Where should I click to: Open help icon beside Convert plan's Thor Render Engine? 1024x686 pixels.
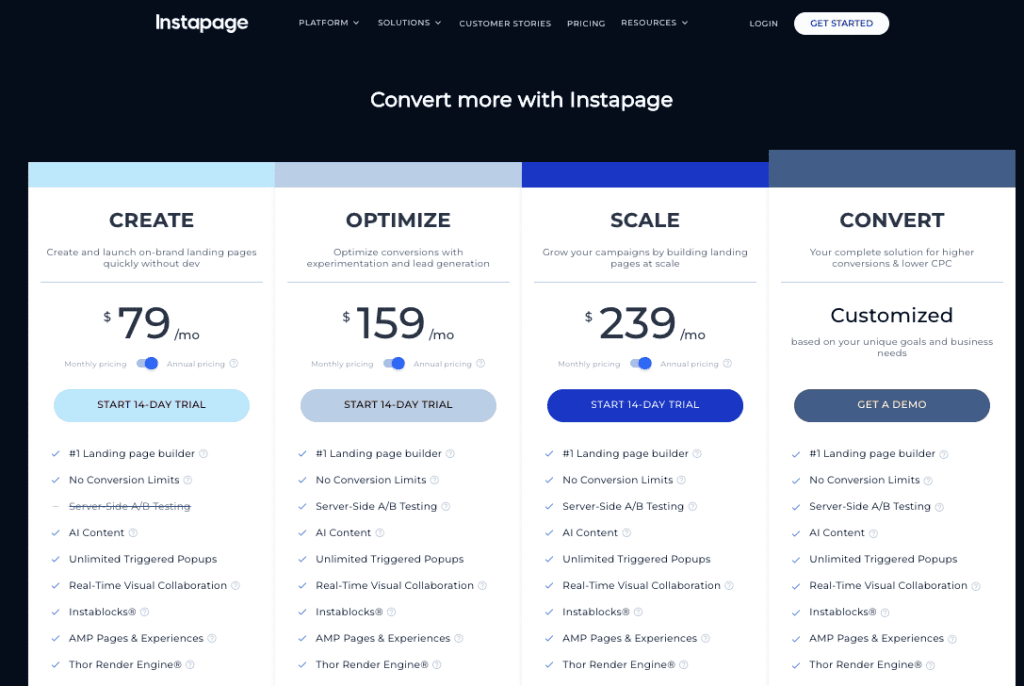click(x=930, y=665)
